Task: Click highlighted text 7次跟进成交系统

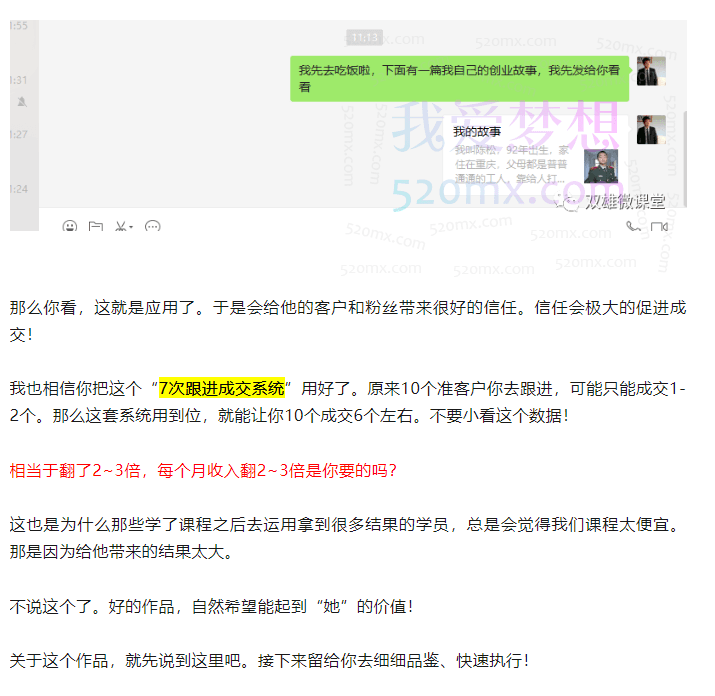Action: click(x=222, y=388)
